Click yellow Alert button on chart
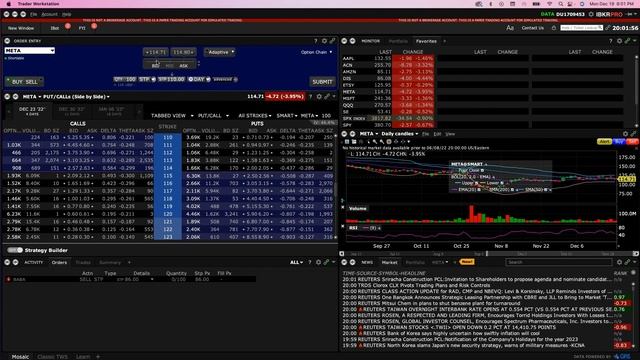This screenshot has width=640, height=360. [604, 142]
